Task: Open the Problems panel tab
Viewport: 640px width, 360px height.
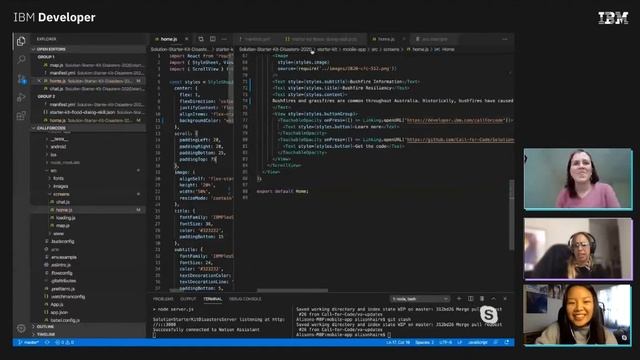Action: tap(163, 299)
